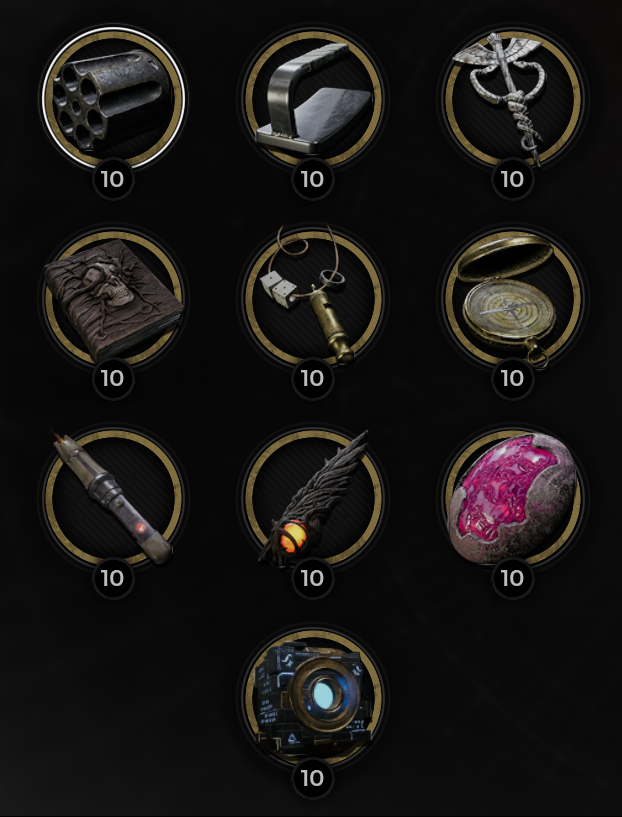The image size is (622, 817).
Task: Click level 10 badge under whistle necklace
Action: tap(313, 379)
